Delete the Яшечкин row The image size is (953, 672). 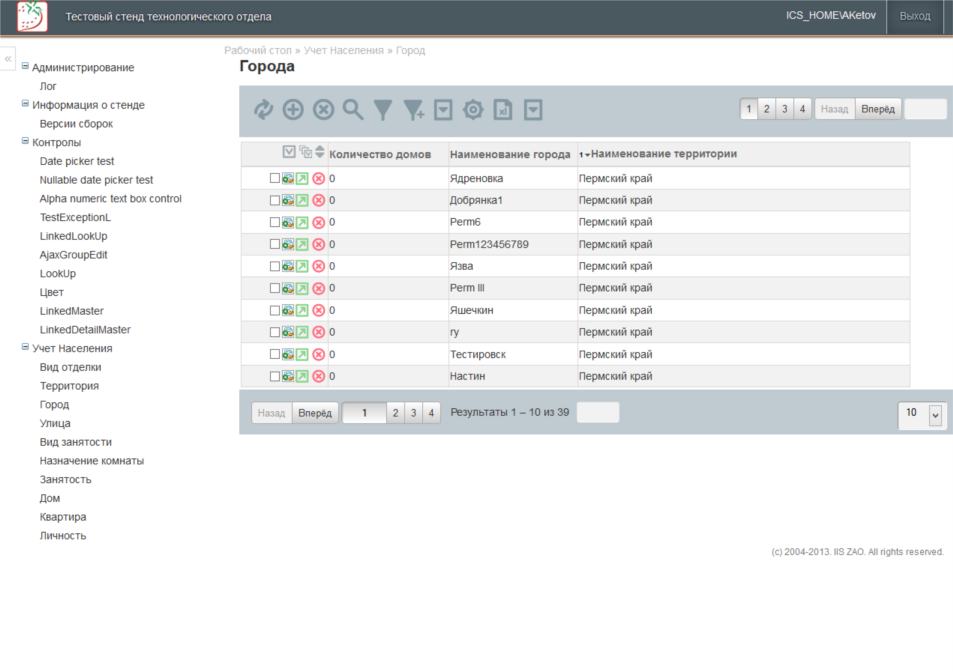pyautogui.click(x=318, y=310)
